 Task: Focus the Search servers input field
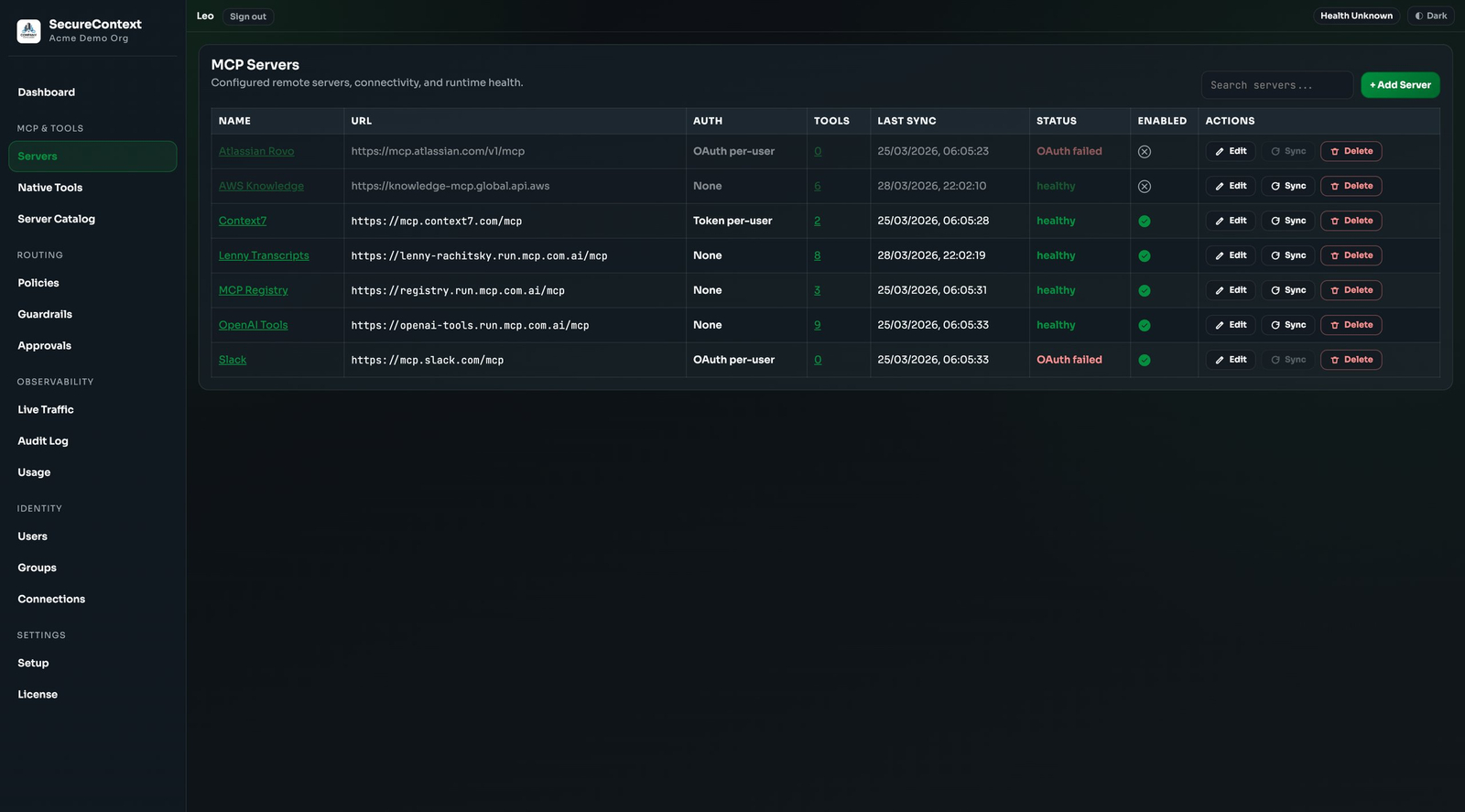click(1276, 85)
